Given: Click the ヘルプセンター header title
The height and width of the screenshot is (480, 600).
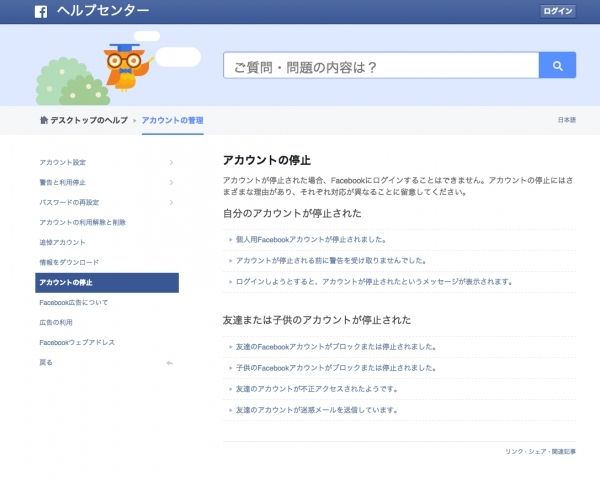Looking at the screenshot, I should [103, 12].
